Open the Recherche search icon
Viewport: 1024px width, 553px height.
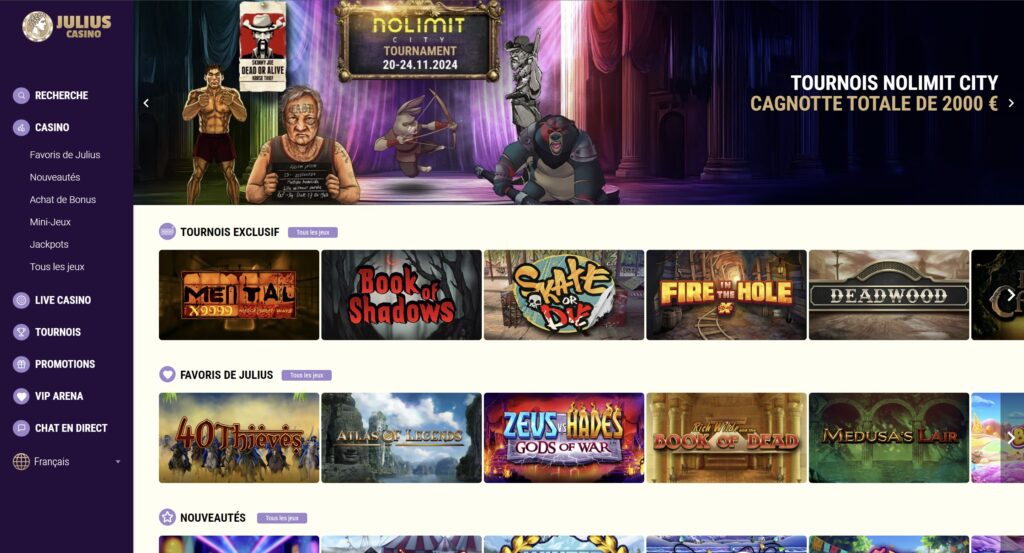pyautogui.click(x=21, y=95)
